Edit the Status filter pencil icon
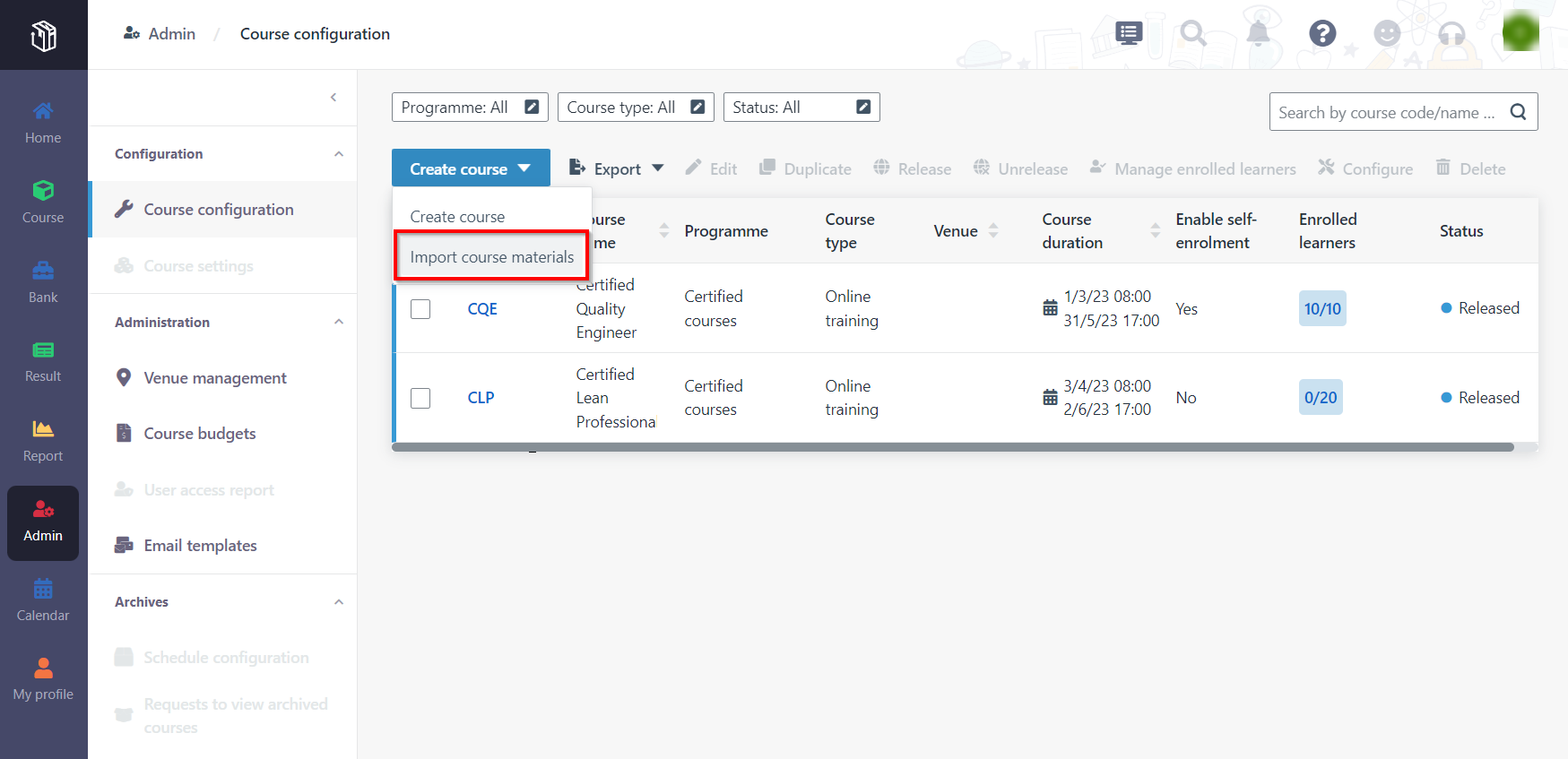The height and width of the screenshot is (759, 1568). 863,107
